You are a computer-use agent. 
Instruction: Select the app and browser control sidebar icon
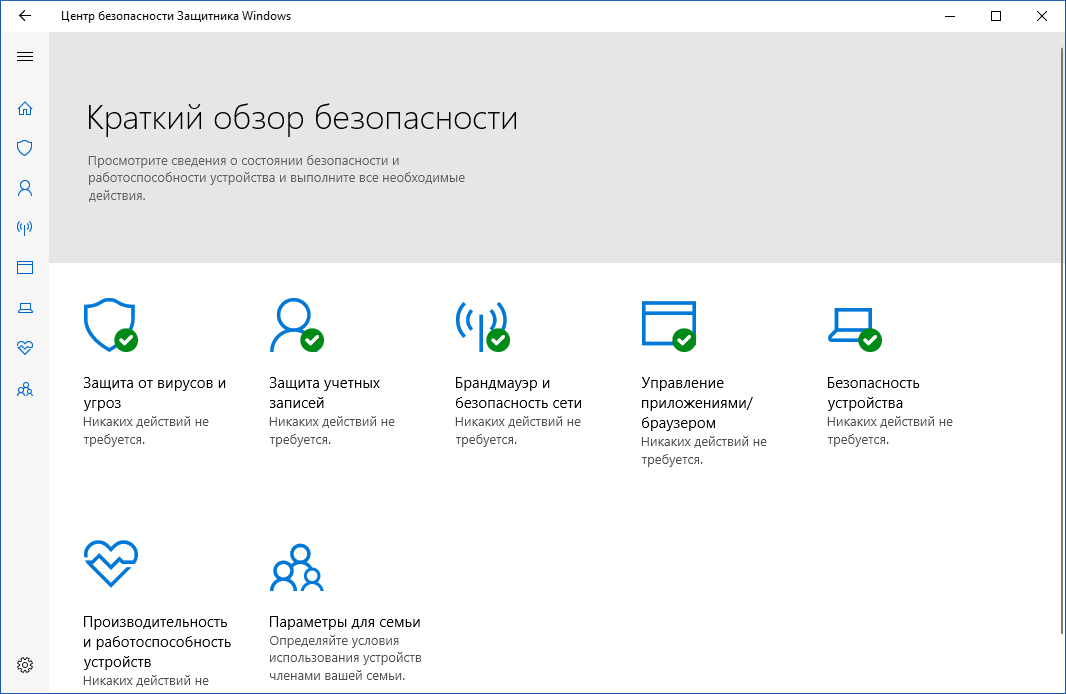pyautogui.click(x=24, y=267)
